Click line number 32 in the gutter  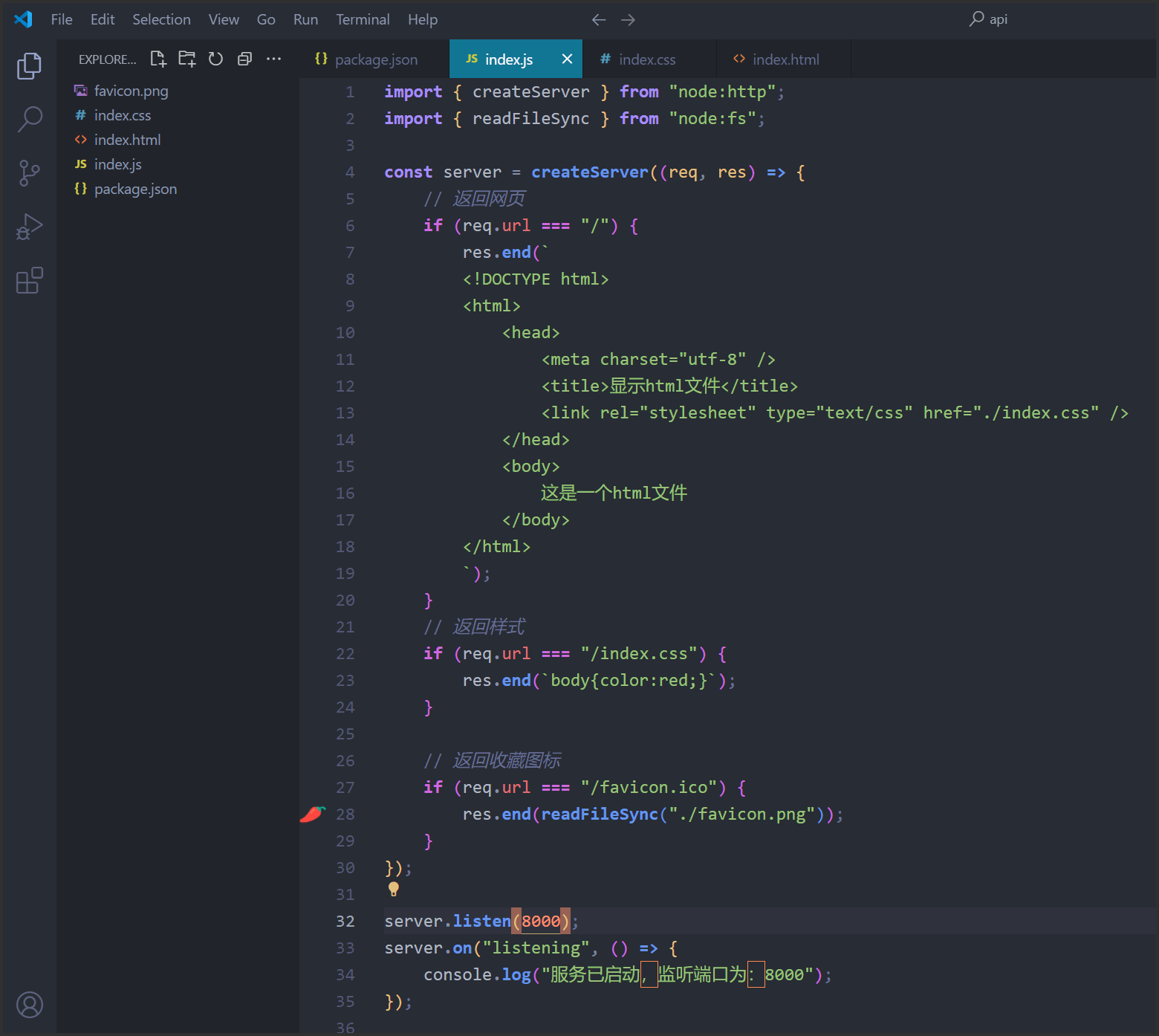345,921
